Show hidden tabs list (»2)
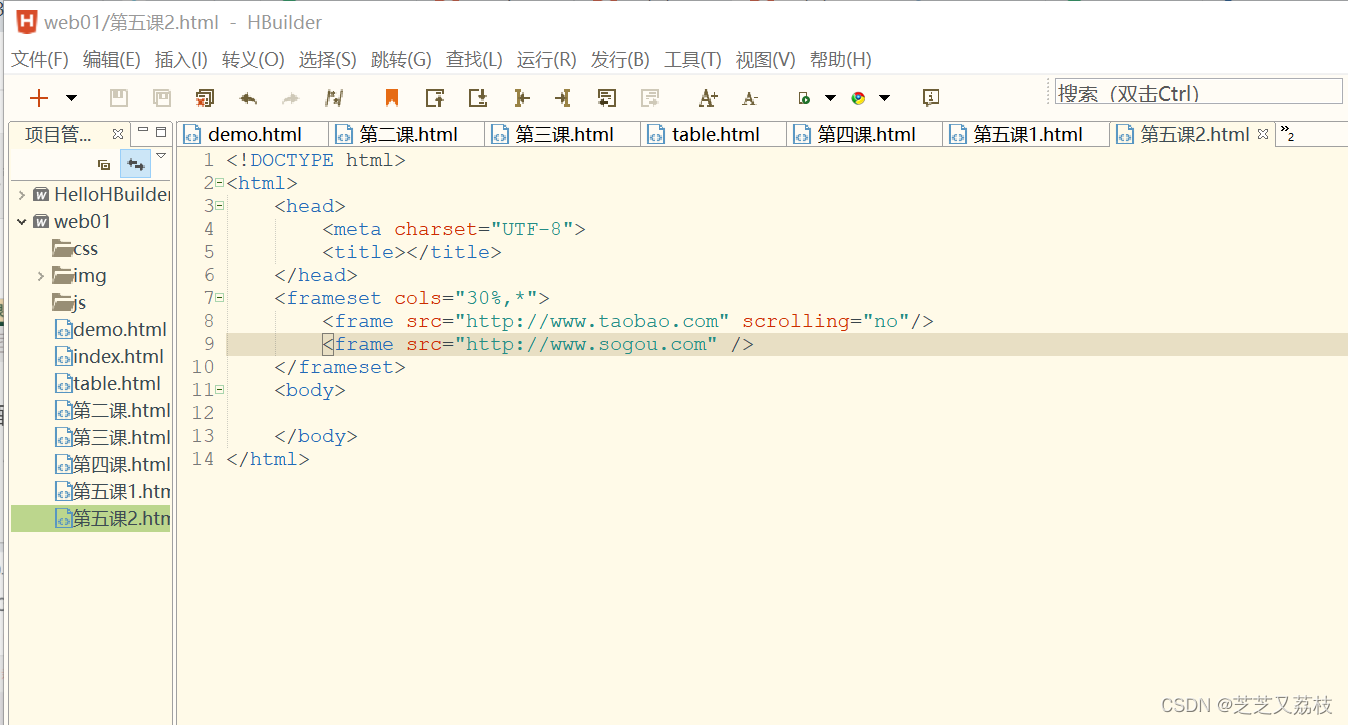This screenshot has width=1348, height=725. pos(1288,135)
